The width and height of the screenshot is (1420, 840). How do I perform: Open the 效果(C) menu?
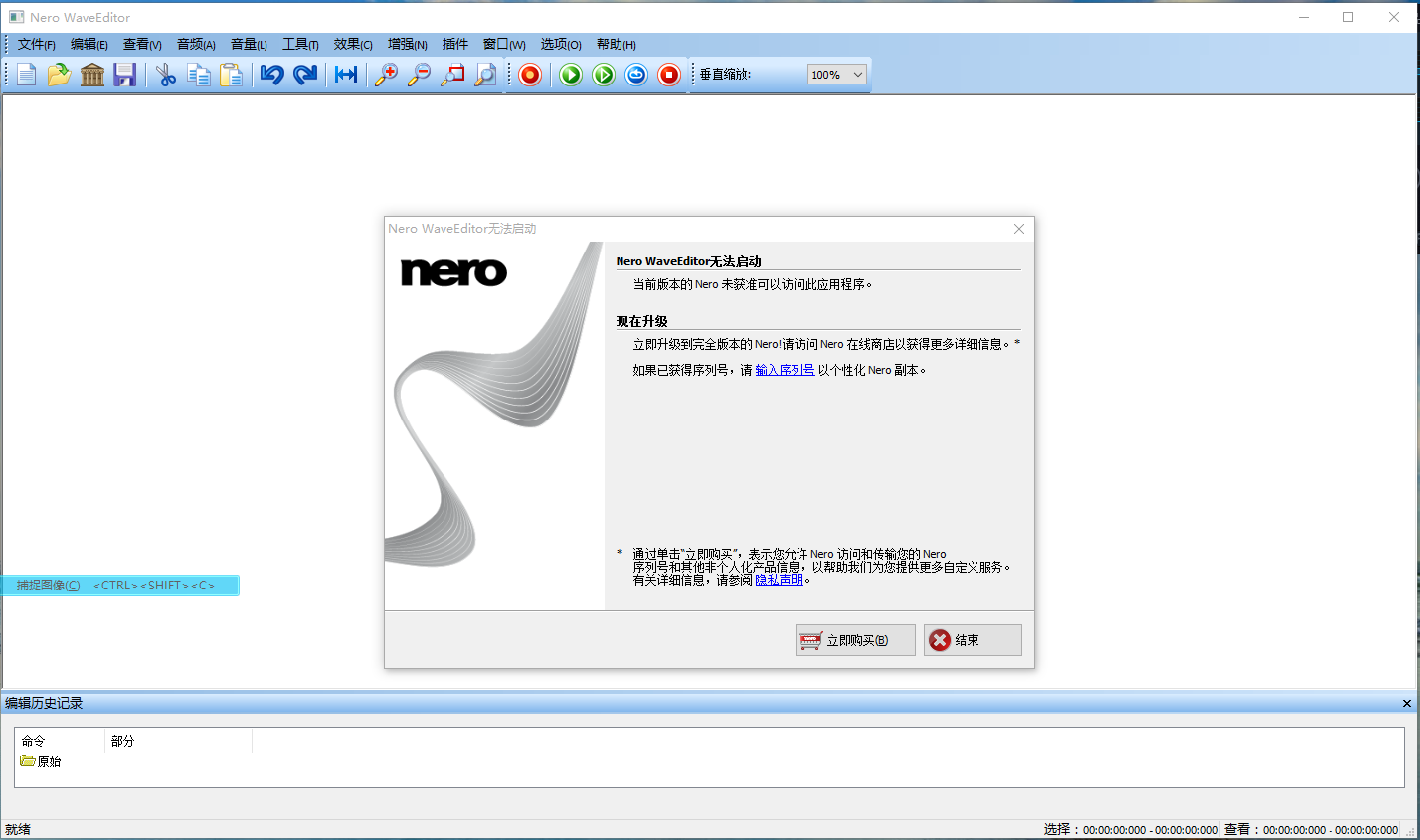[353, 45]
